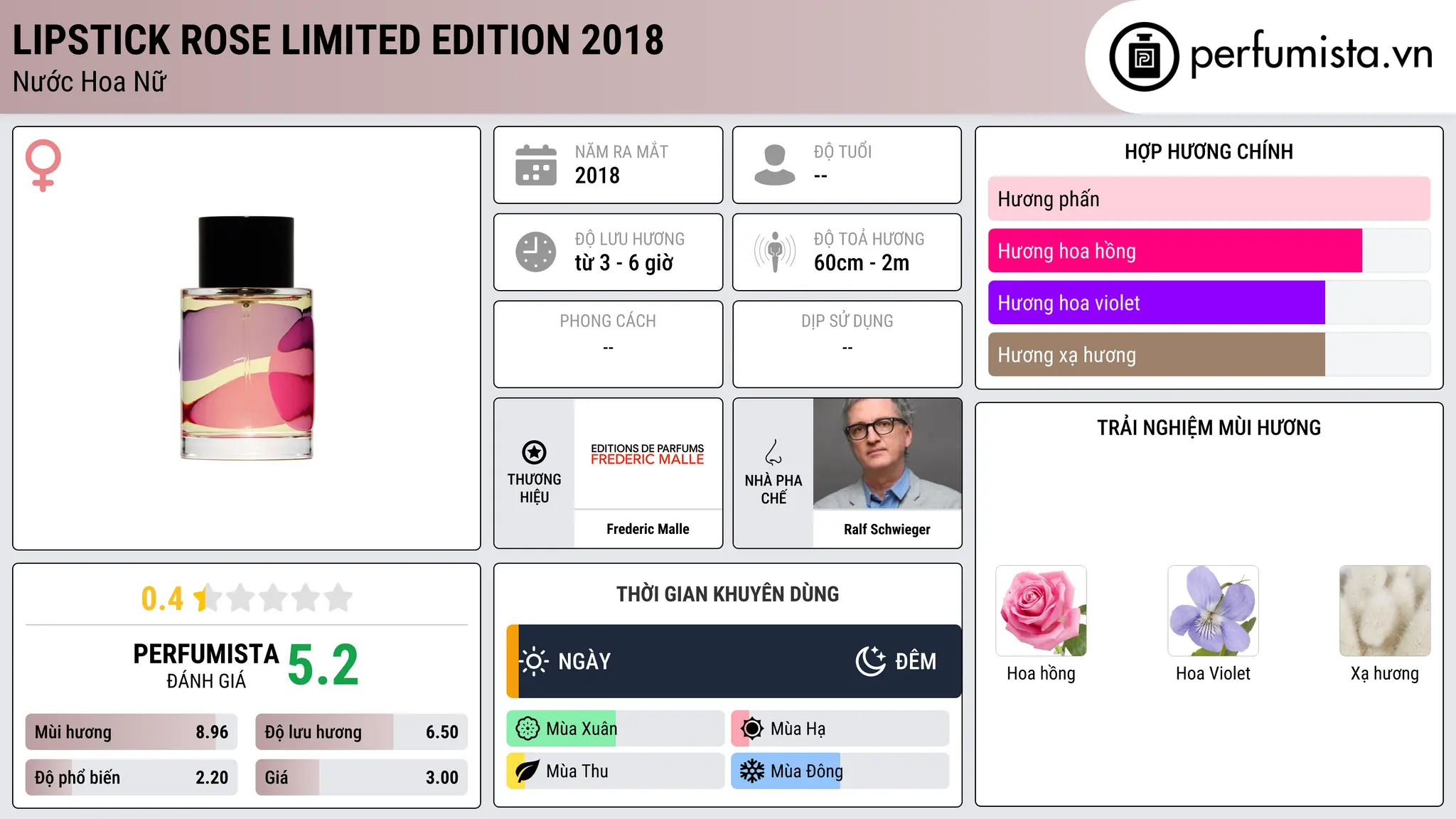Click the Perfumista Đánh giá label

[x=206, y=665]
